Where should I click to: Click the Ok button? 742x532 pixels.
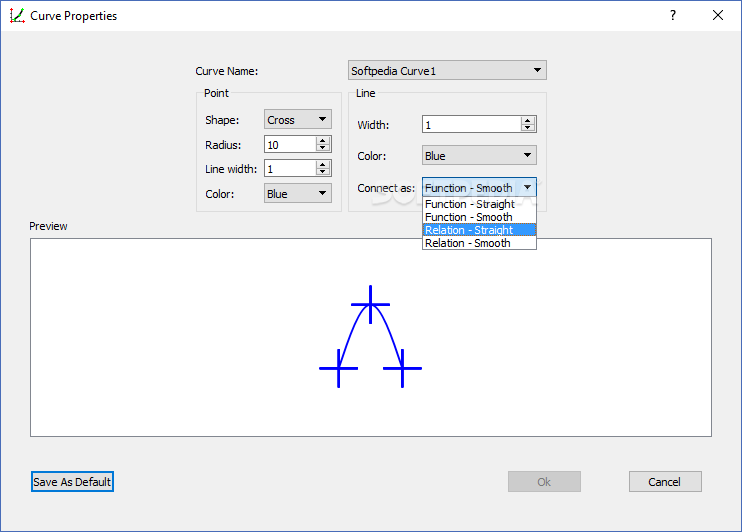coord(544,482)
